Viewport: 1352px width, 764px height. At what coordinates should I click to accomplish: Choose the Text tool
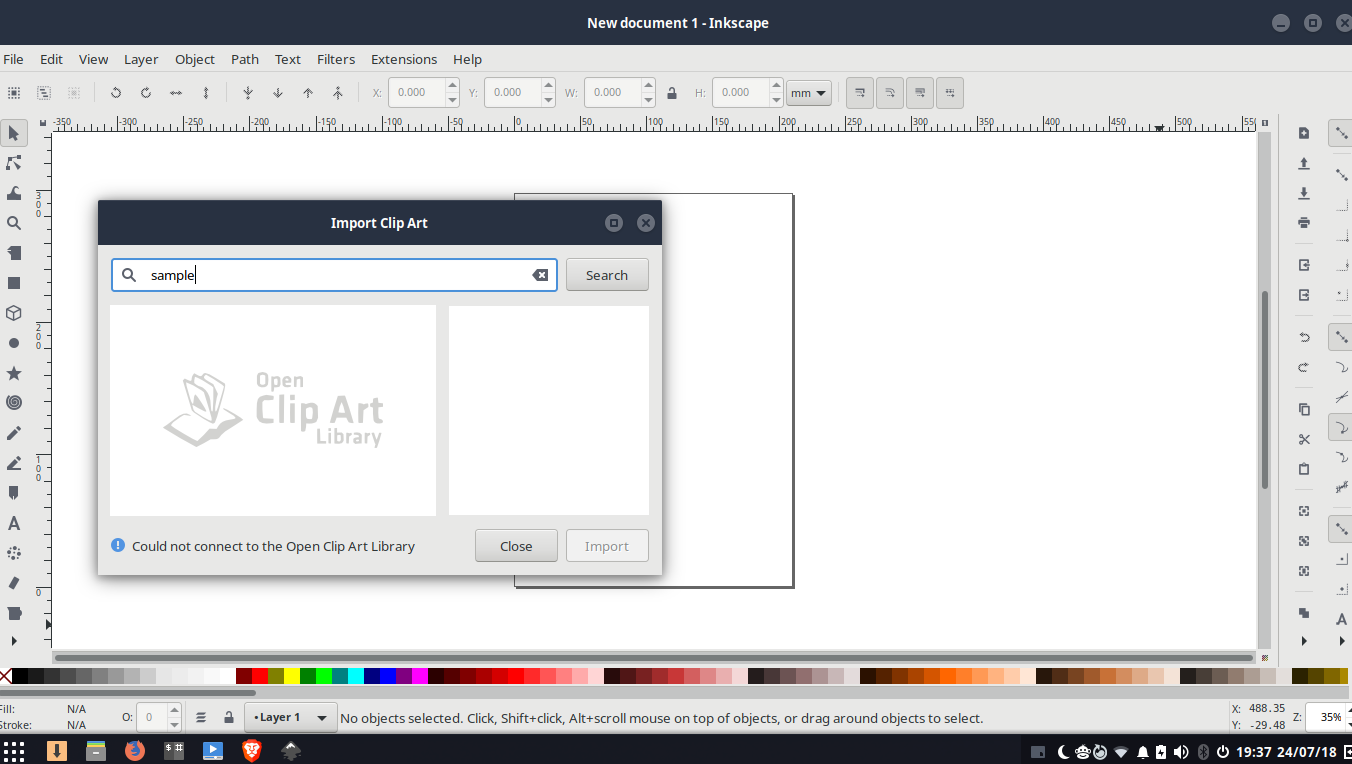point(14,523)
